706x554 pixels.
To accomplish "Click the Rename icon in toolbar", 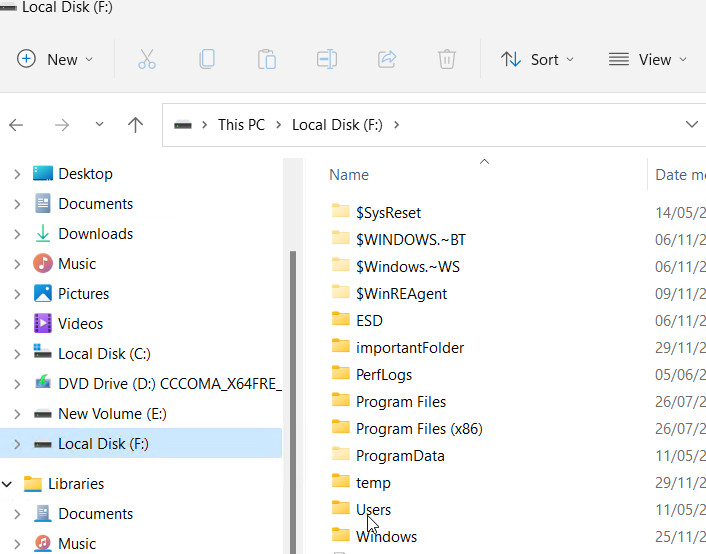I will tap(327, 59).
